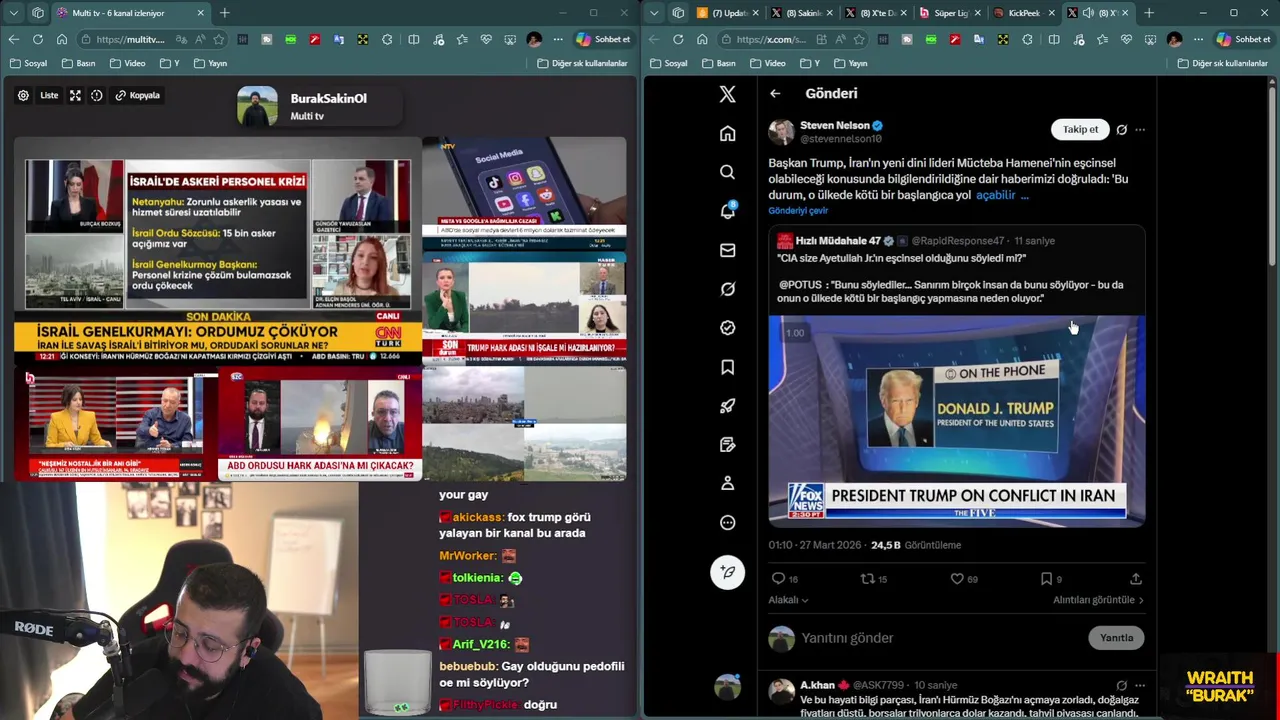Image resolution: width=1280 pixels, height=720 pixels.
Task: Open the user profile avatar in x.com browser toolbar
Action: pos(1174,39)
